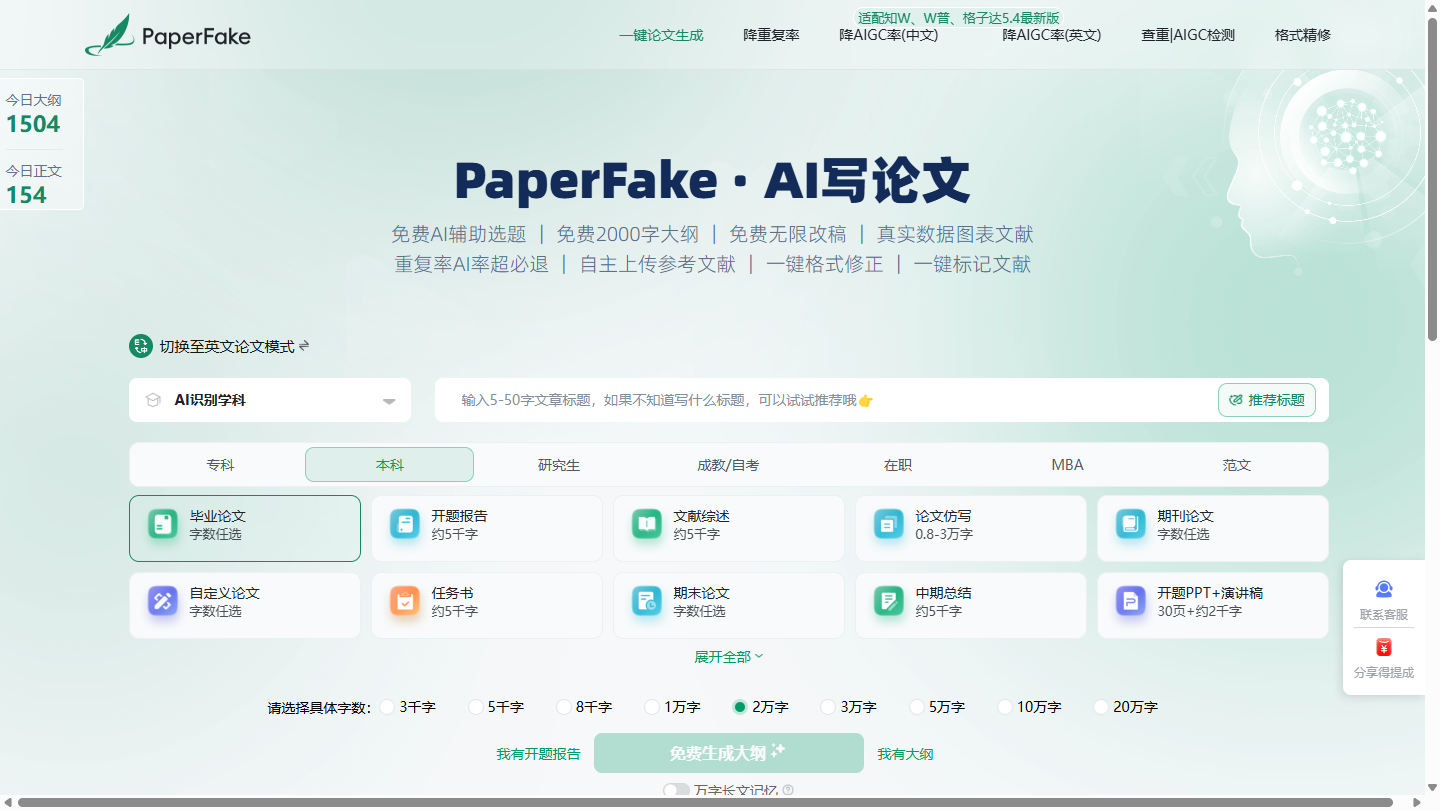Click the 分享得提成 red envelope icon
The image size is (1440, 810).
point(1384,647)
